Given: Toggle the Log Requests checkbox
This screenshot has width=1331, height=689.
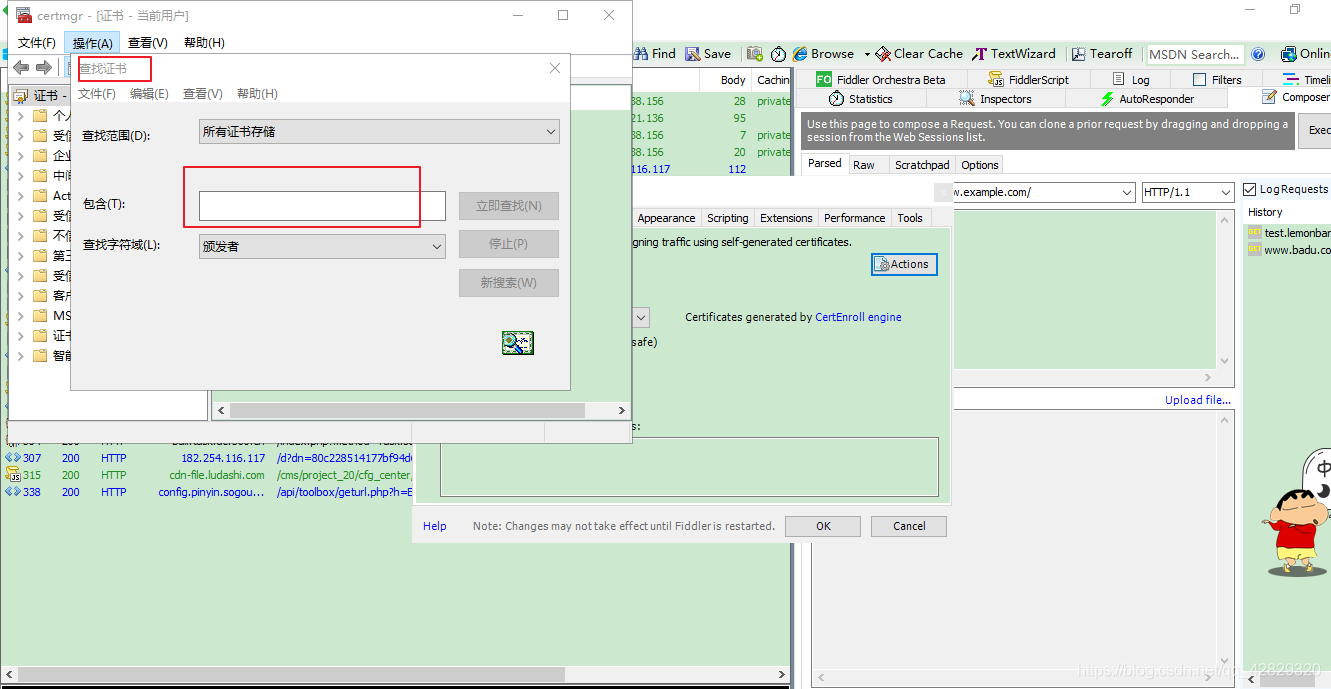Looking at the screenshot, I should [1250, 189].
